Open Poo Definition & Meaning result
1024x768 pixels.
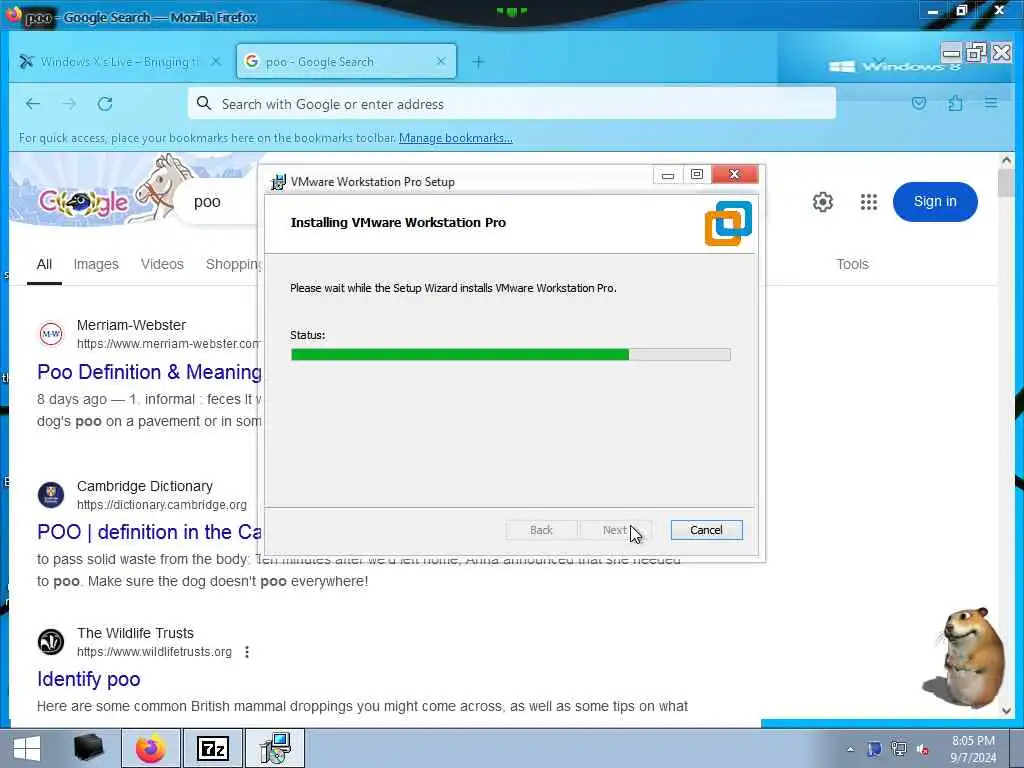(150, 372)
